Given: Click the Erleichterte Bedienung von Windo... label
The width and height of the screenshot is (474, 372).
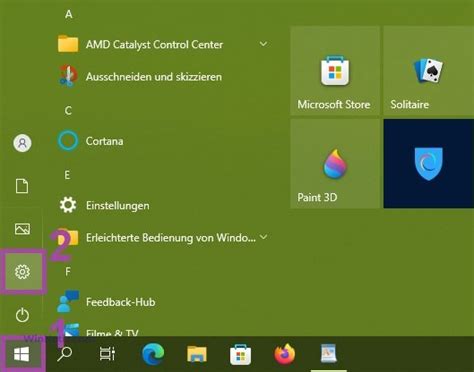Looking at the screenshot, I should (x=171, y=238).
